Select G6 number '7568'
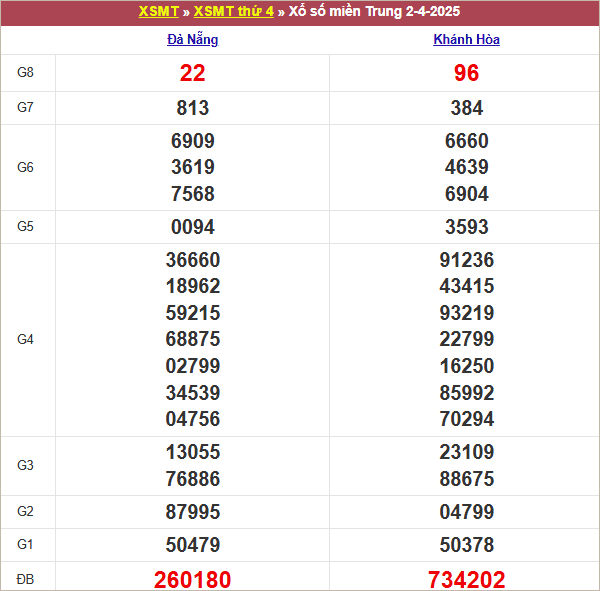This screenshot has height=591, width=600. point(192,194)
